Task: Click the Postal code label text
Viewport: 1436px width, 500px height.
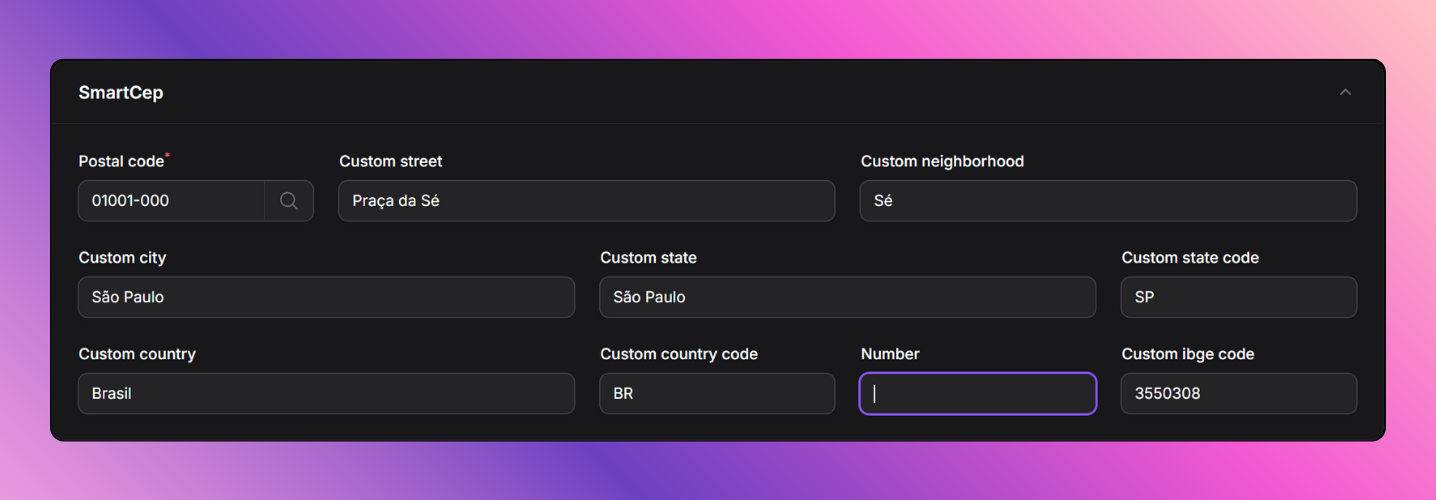Action: 121,161
